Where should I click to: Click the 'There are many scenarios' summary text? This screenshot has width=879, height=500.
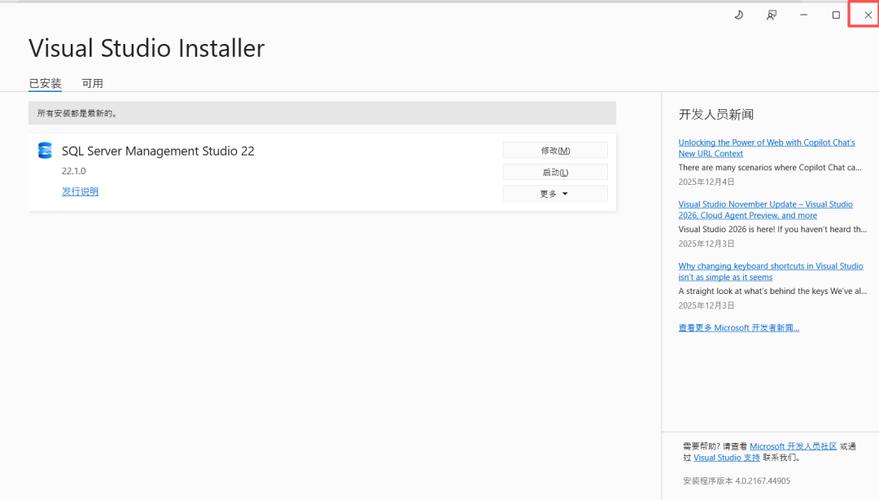770,167
